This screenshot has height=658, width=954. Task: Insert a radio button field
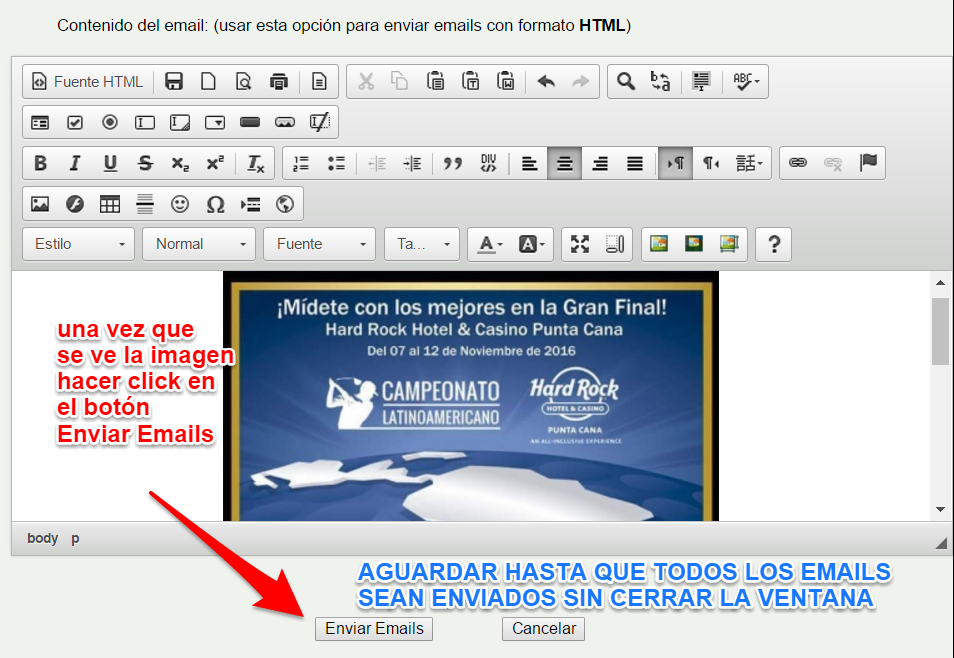110,122
